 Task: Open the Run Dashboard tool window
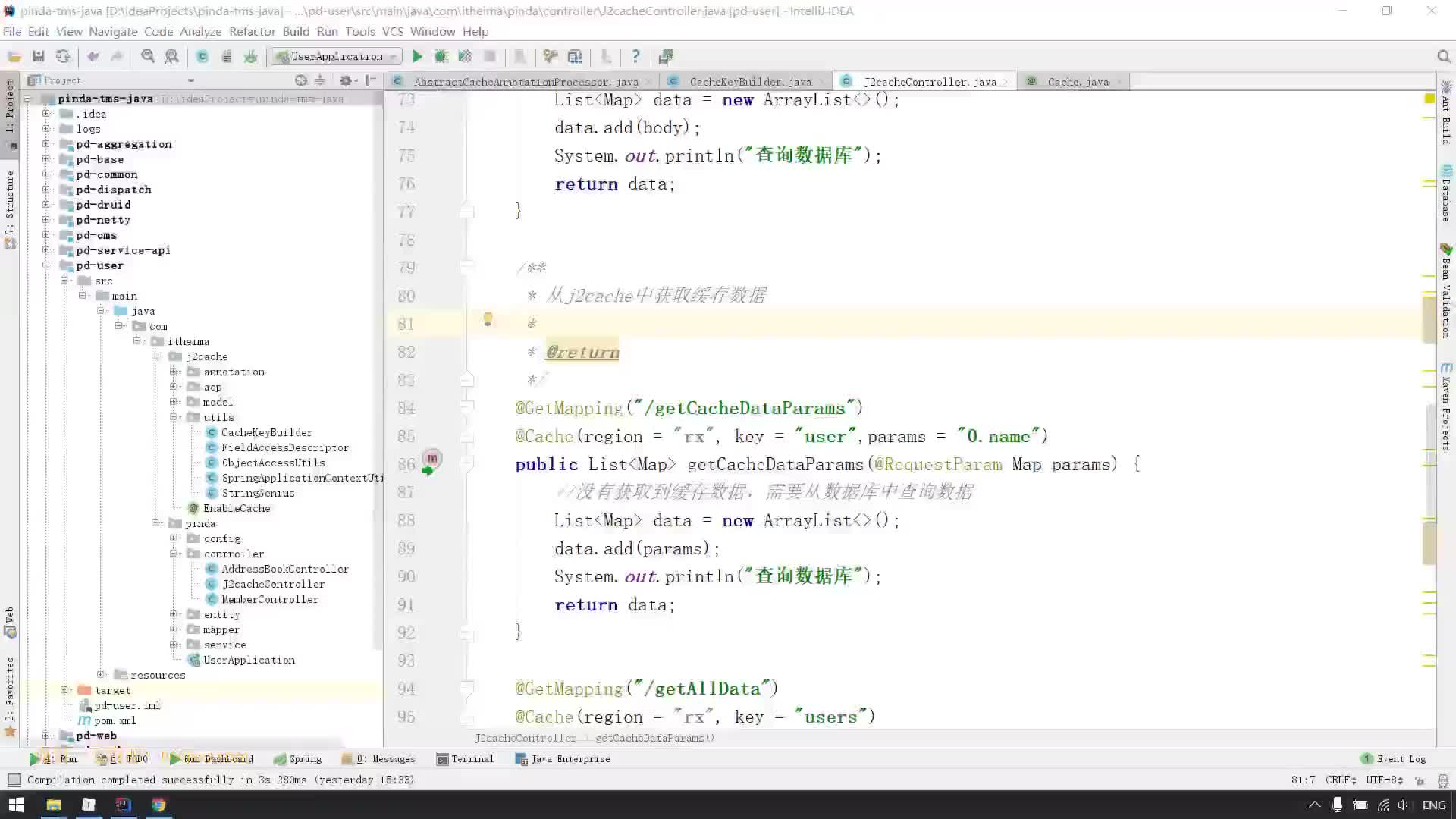[x=212, y=758]
